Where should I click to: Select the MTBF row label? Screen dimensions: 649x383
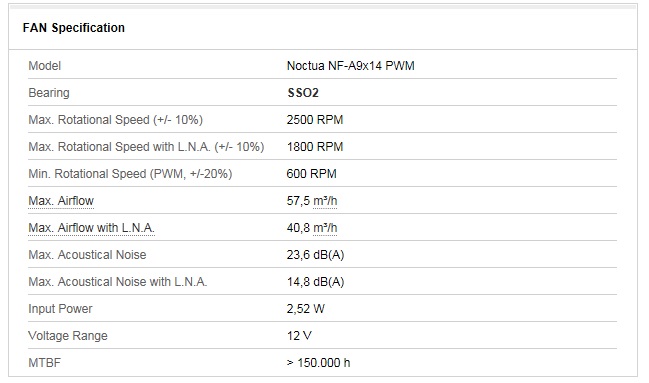click(44, 363)
